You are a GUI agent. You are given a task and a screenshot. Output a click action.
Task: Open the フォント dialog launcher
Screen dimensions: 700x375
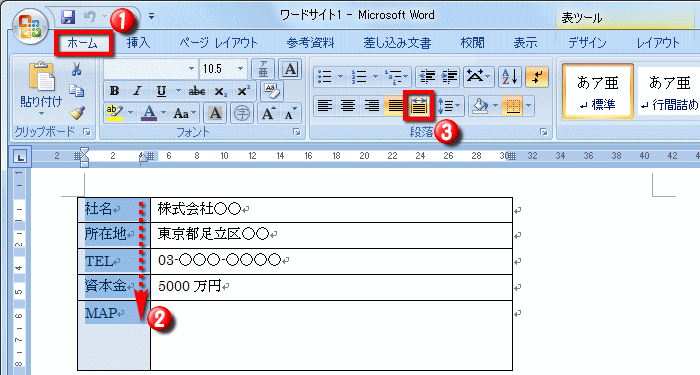point(296,132)
